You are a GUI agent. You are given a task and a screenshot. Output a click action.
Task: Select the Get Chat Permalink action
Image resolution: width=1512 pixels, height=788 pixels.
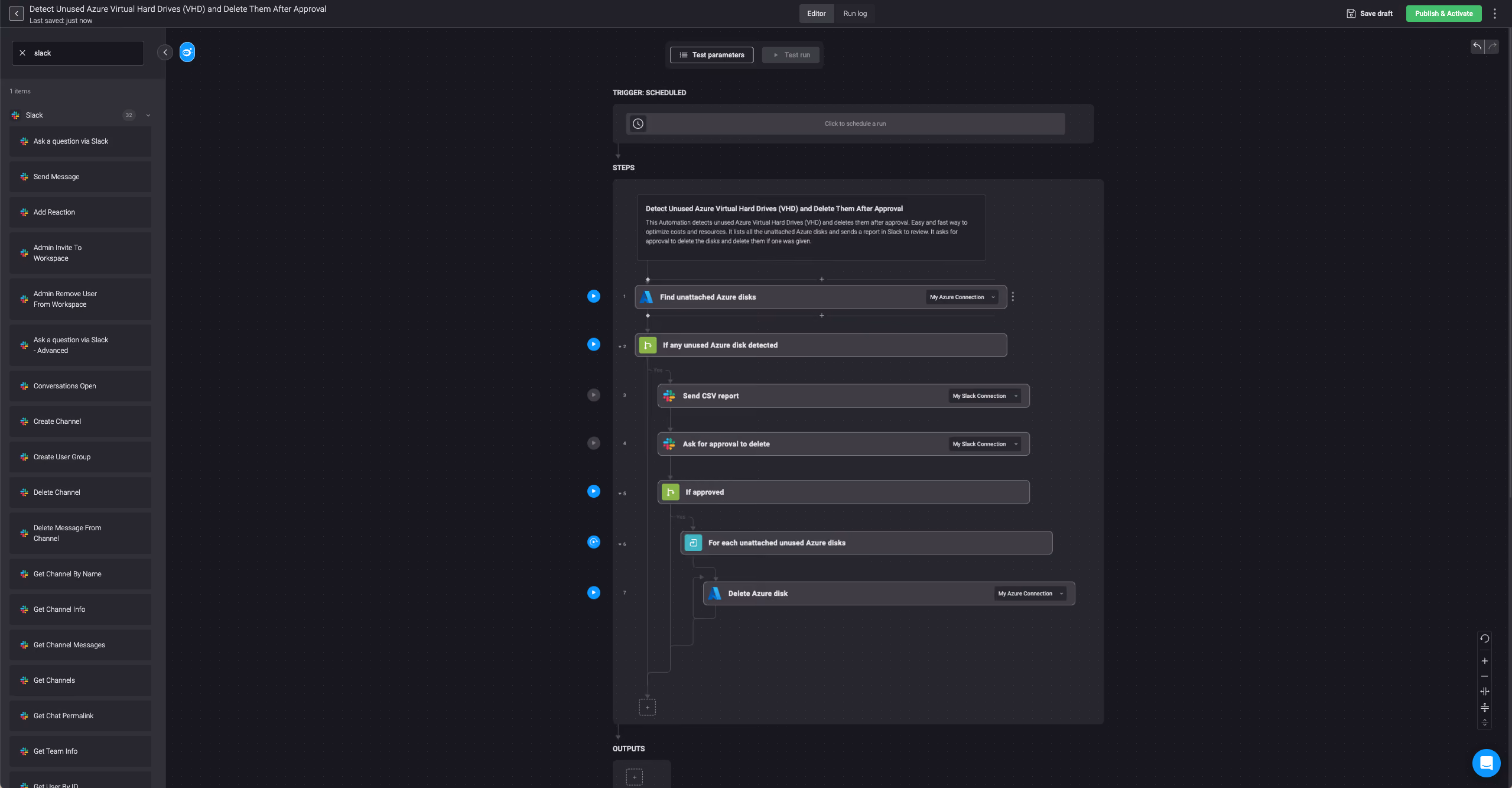point(80,716)
